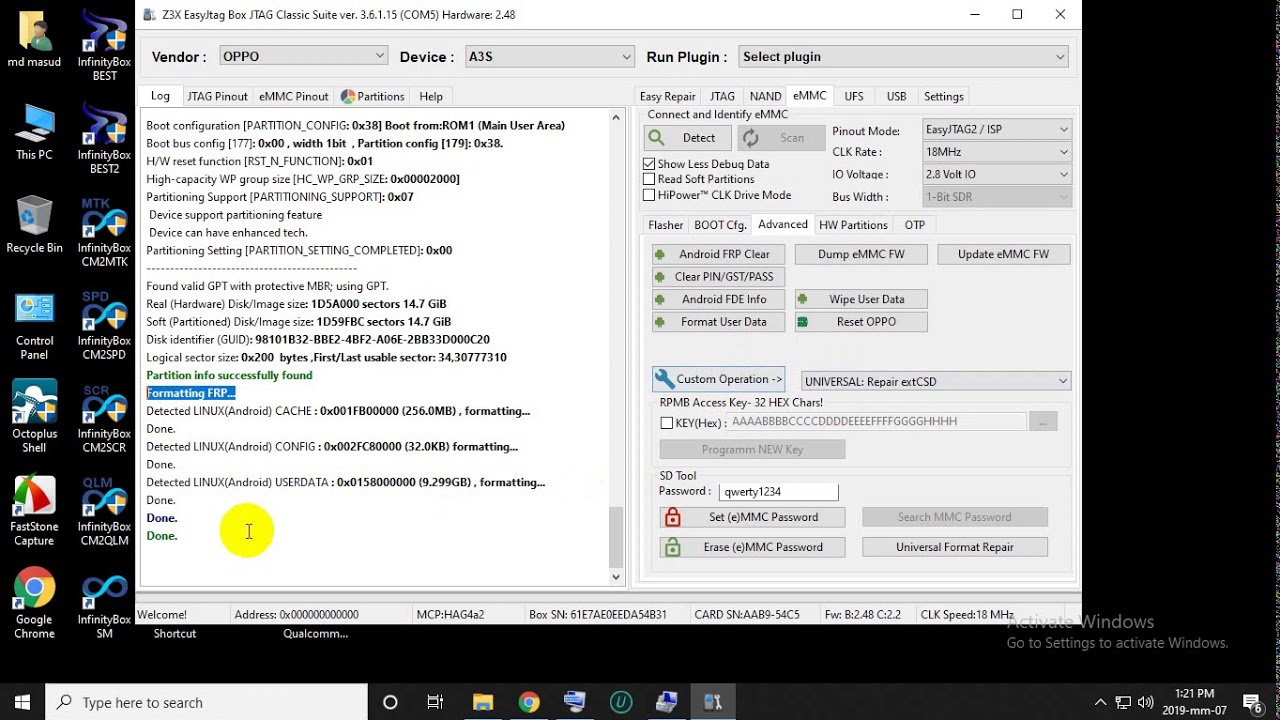Open InfinityBox BEST desktop shortcut
Viewport: 1280px width, 720px height.
coord(104,45)
